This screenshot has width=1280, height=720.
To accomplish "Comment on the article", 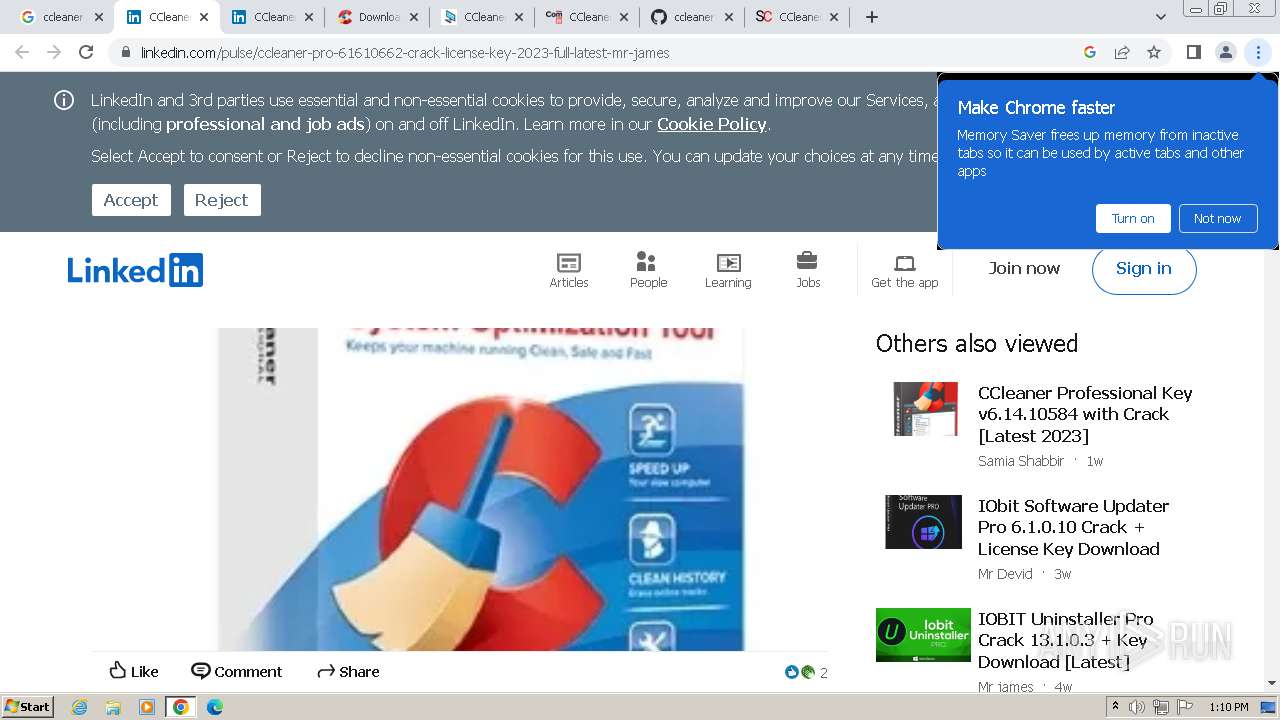I will [237, 671].
